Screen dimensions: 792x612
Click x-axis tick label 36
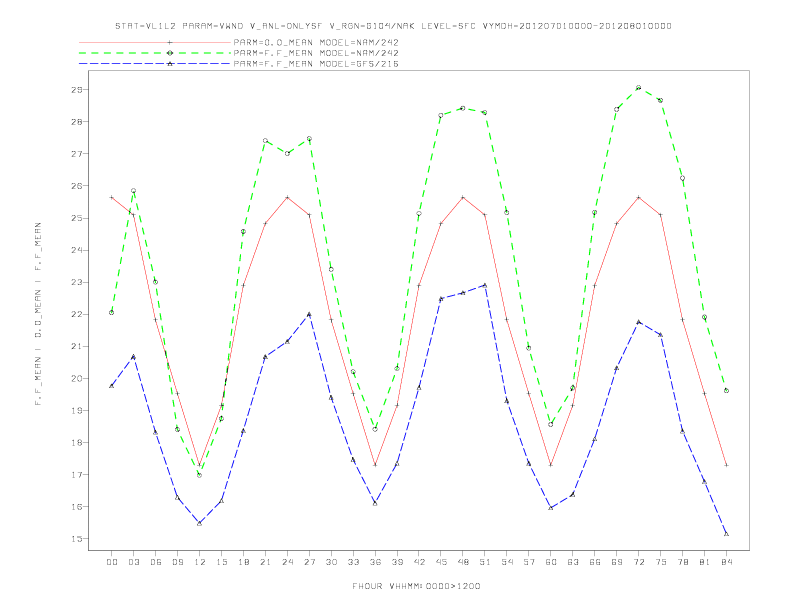375,562
